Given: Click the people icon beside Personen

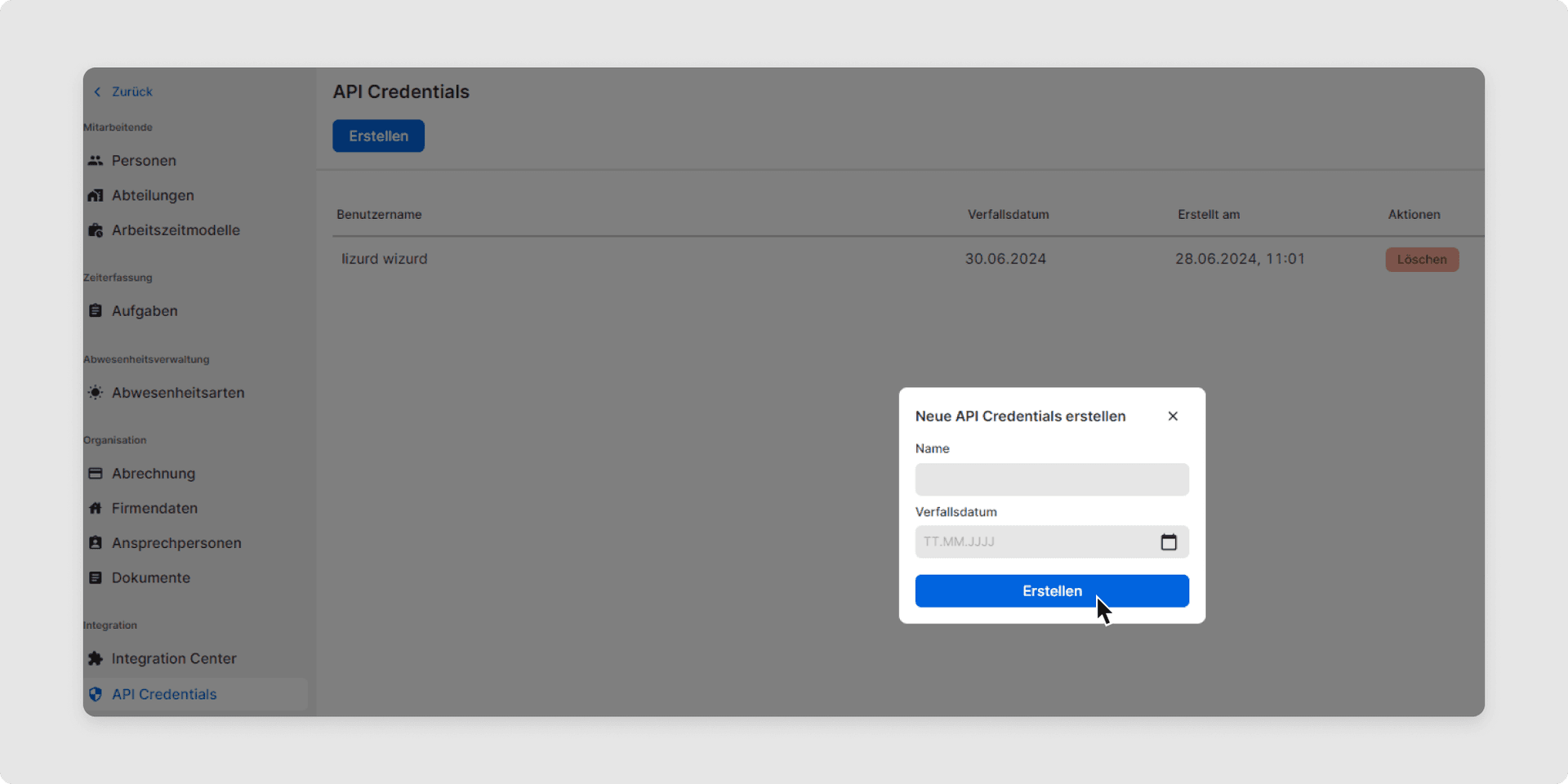Looking at the screenshot, I should click(96, 161).
